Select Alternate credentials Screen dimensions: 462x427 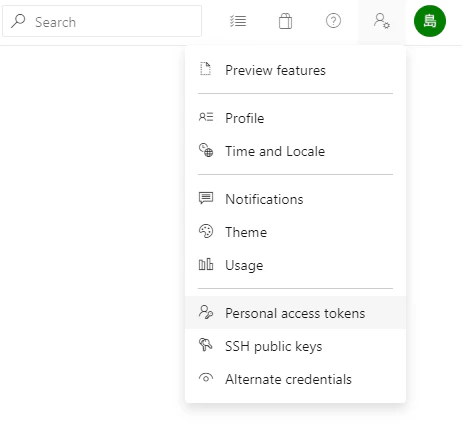[x=295, y=379]
